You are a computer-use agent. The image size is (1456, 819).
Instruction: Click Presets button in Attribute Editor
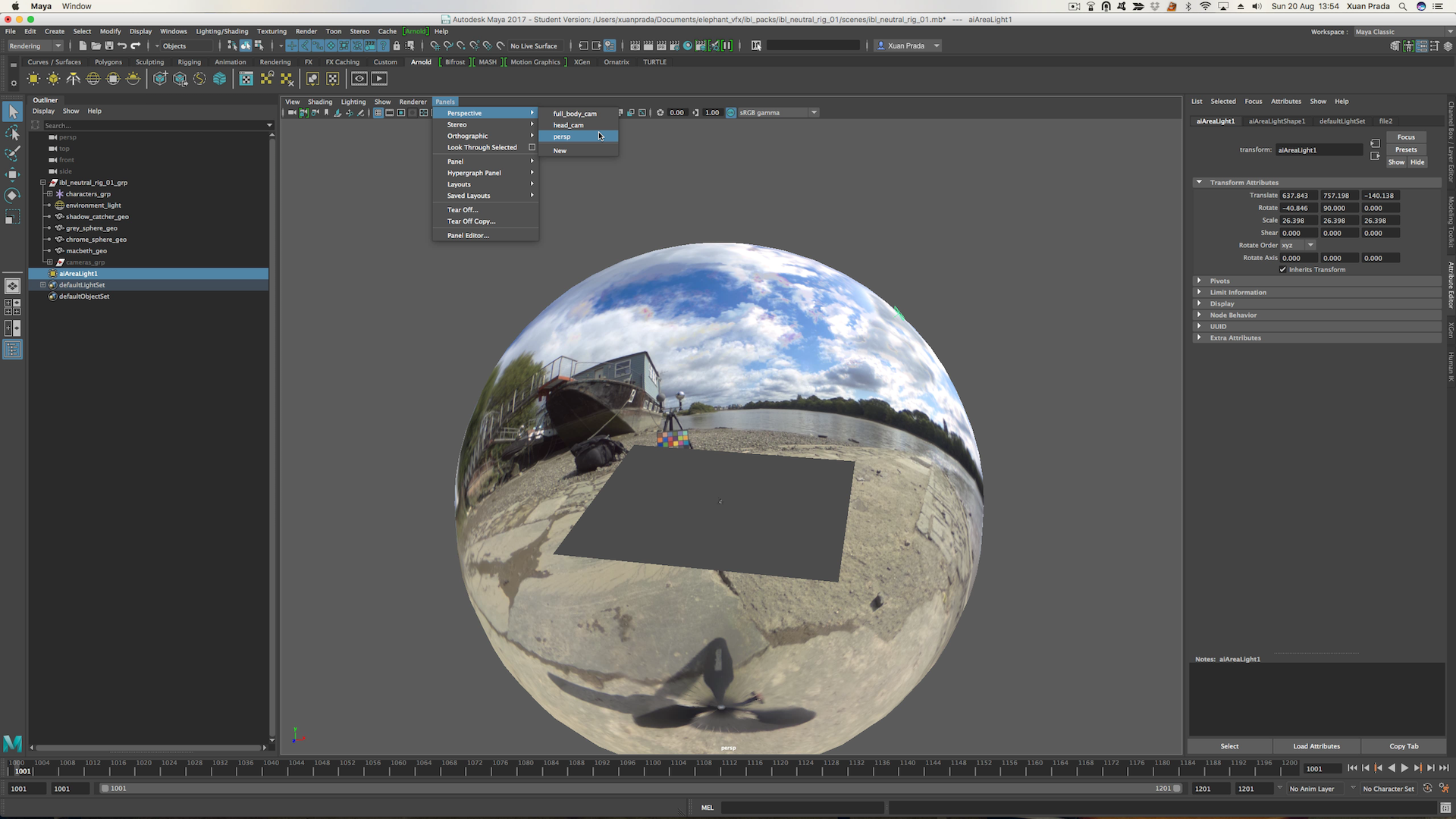pos(1406,150)
